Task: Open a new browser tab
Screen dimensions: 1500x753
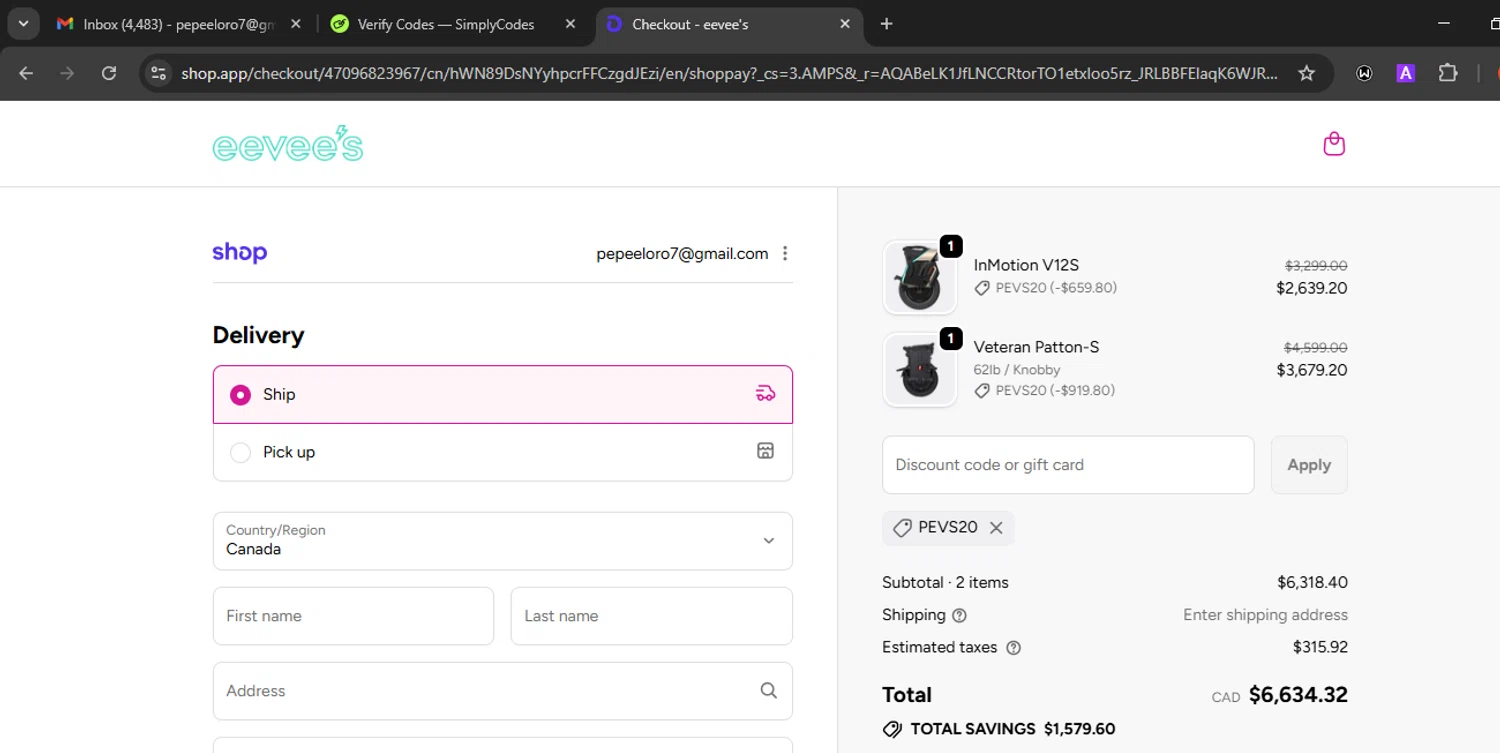Action: pos(886,24)
